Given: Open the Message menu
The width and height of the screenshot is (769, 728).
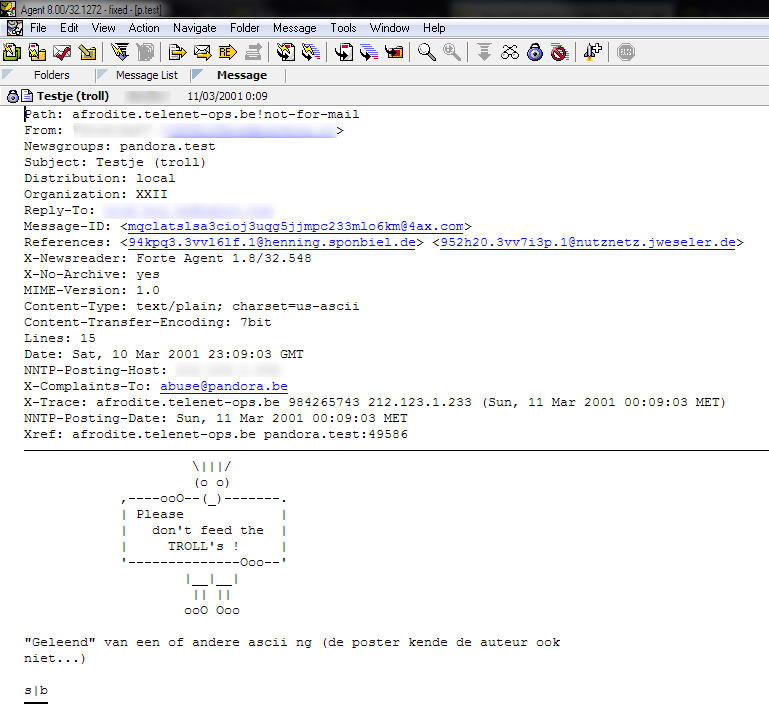Looking at the screenshot, I should click(x=295, y=28).
